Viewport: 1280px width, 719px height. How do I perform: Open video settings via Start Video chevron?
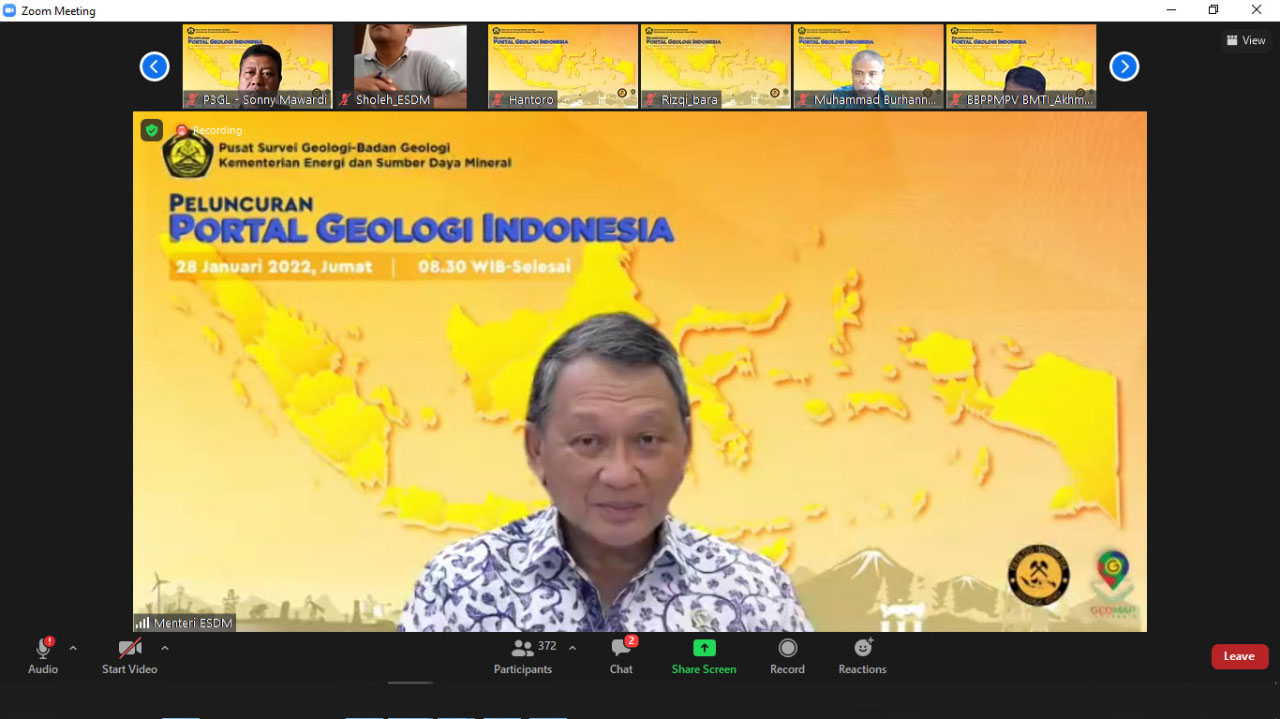(x=165, y=647)
